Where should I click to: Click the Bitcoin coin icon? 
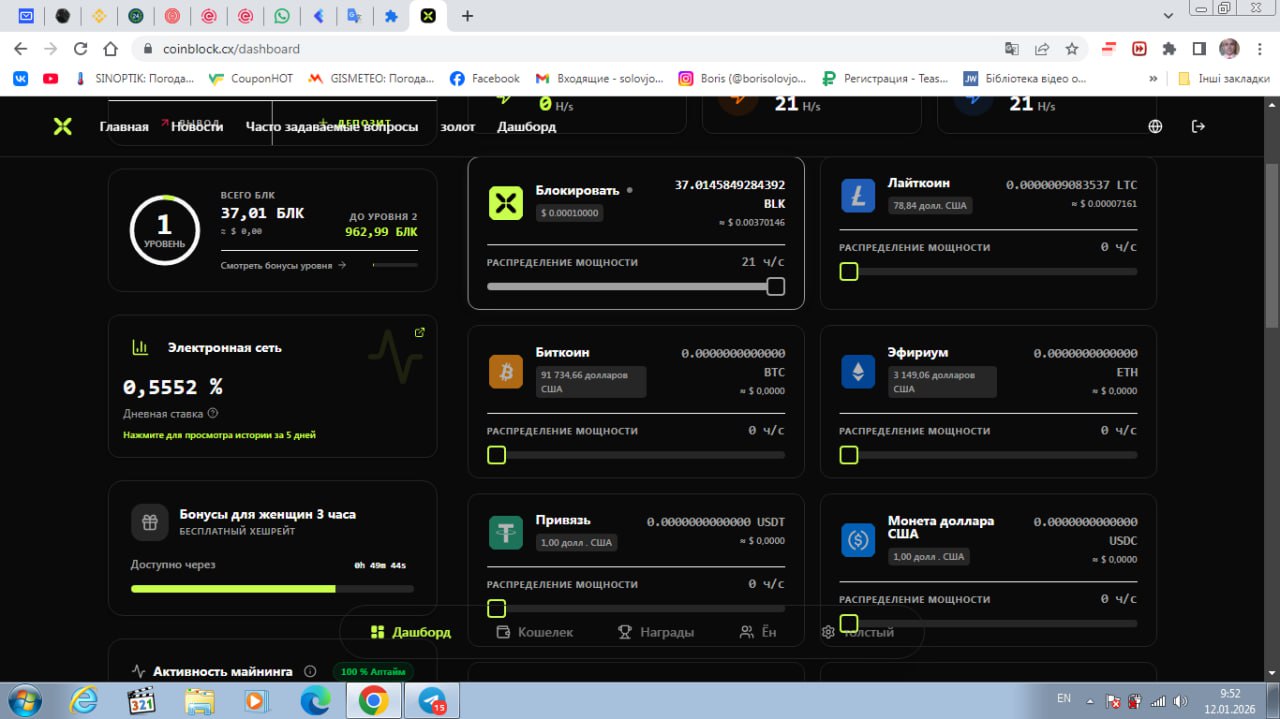506,372
